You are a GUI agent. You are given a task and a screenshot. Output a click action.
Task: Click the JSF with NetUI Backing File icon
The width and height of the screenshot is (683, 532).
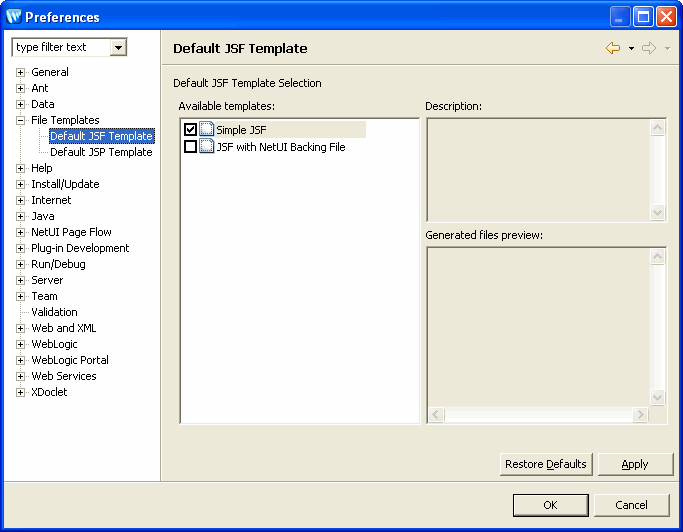206,146
